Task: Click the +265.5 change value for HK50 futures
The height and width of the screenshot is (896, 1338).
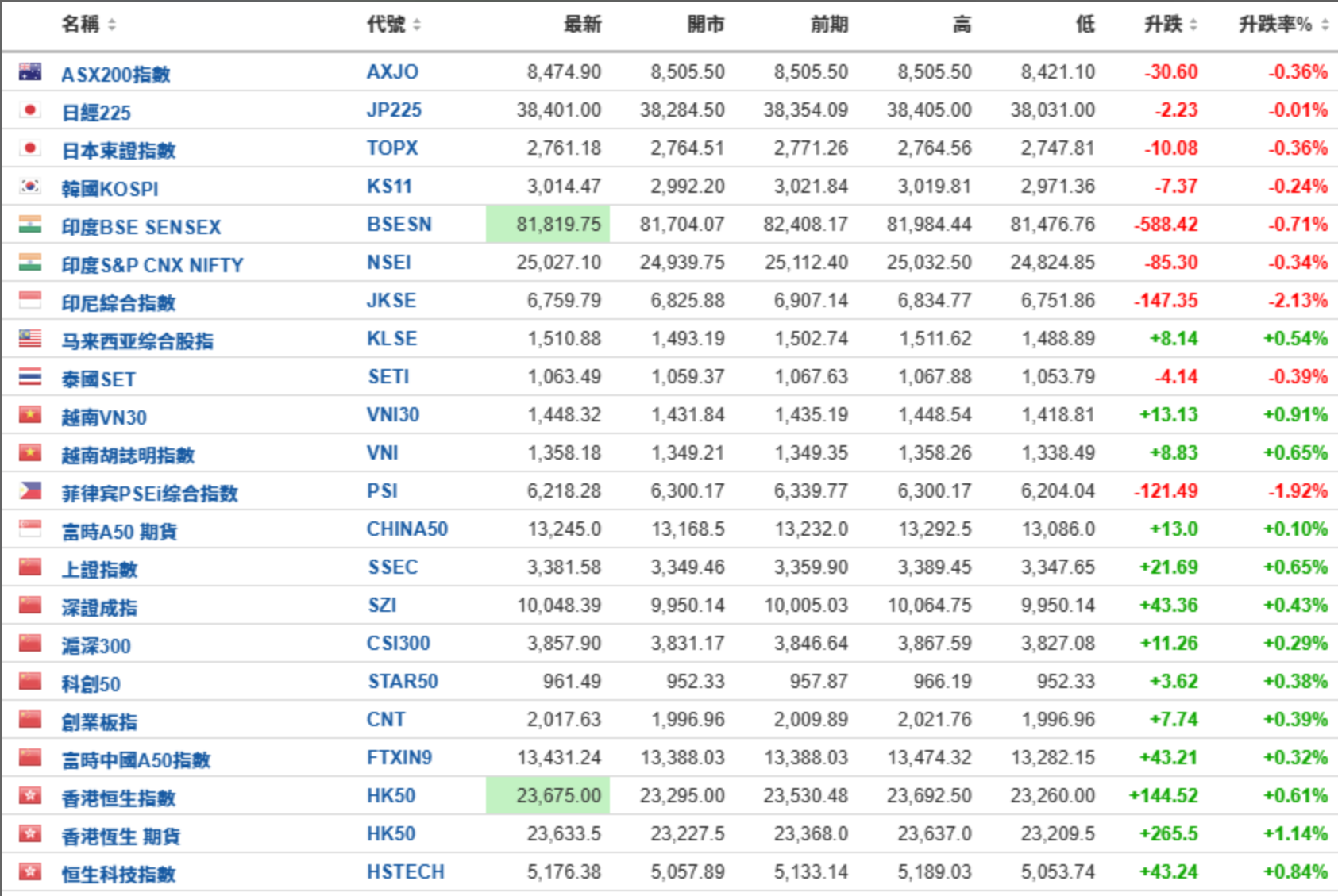Action: 1168,833
